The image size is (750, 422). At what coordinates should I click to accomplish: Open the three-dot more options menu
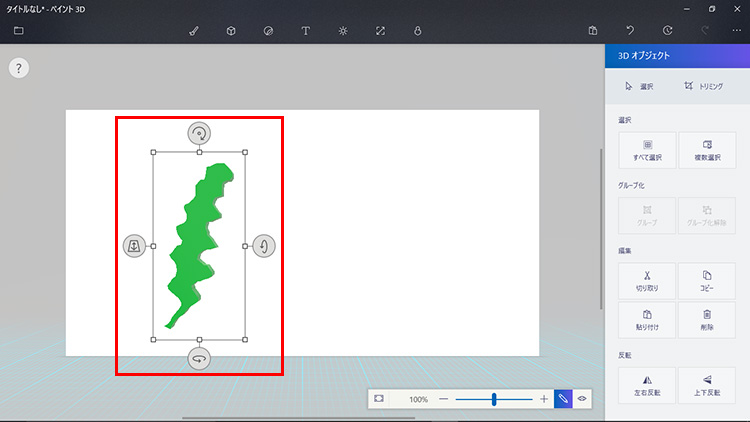click(736, 30)
